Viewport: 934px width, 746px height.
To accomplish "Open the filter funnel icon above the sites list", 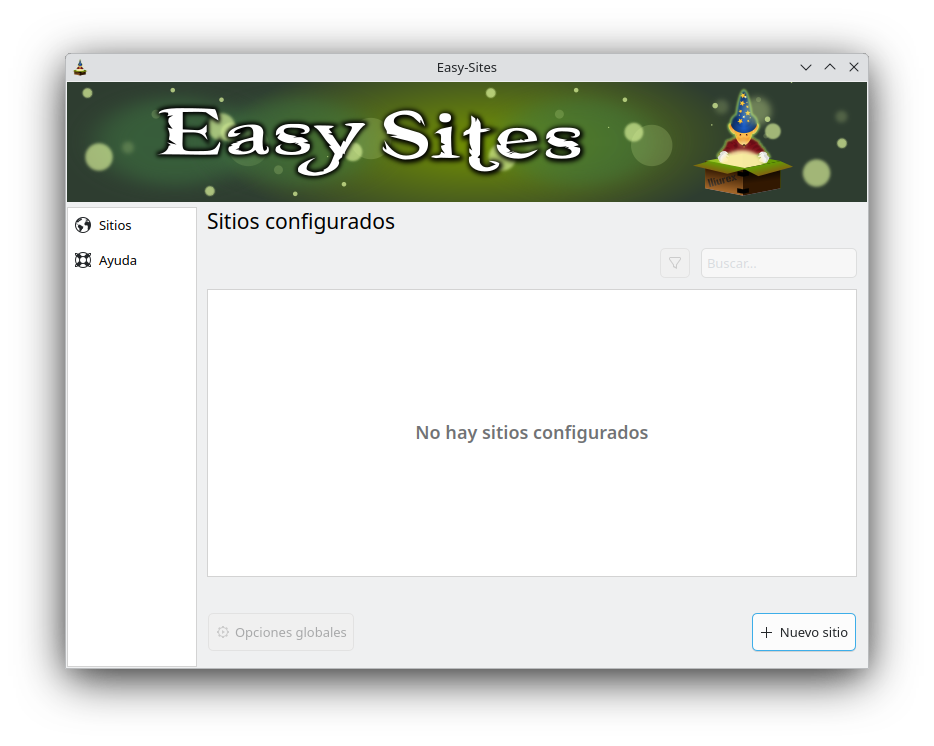I will [674, 262].
